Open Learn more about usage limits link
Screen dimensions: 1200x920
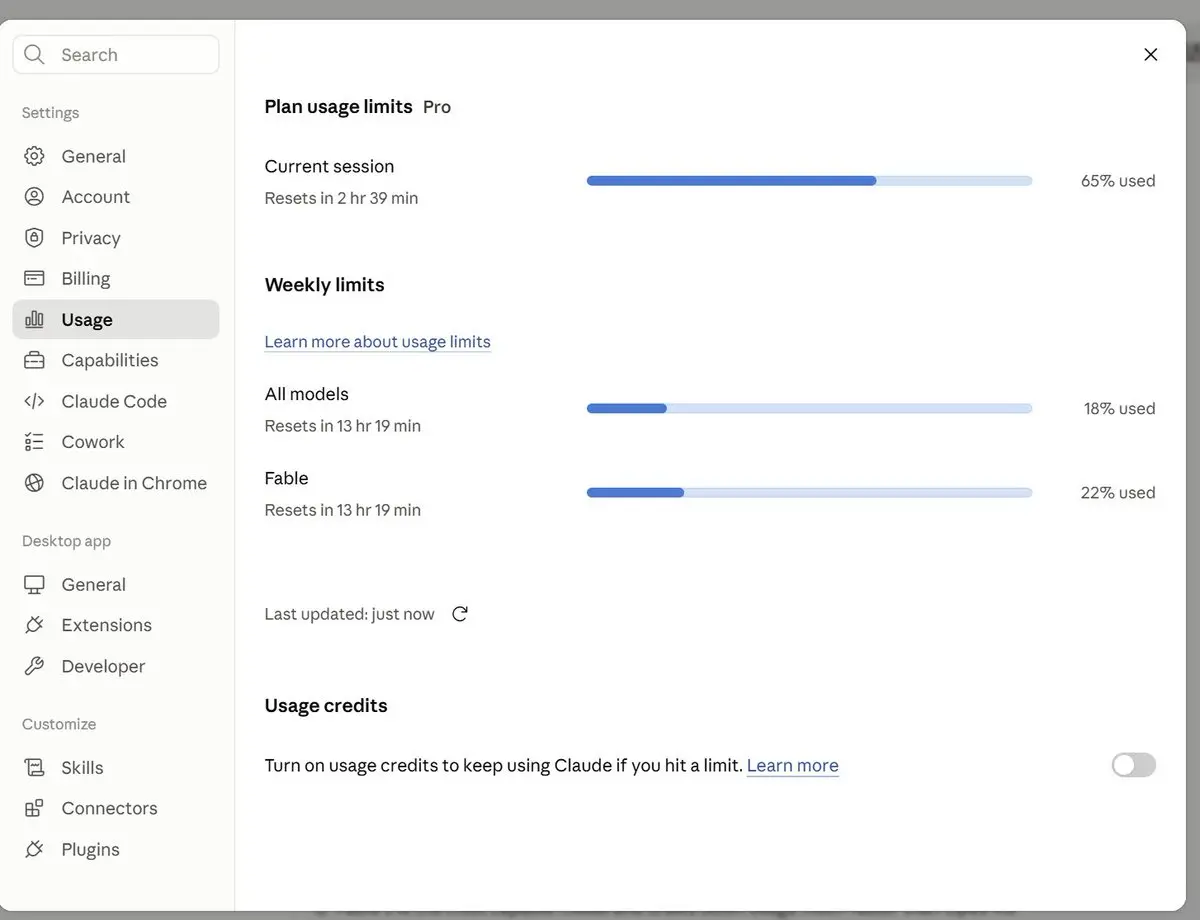click(x=377, y=342)
